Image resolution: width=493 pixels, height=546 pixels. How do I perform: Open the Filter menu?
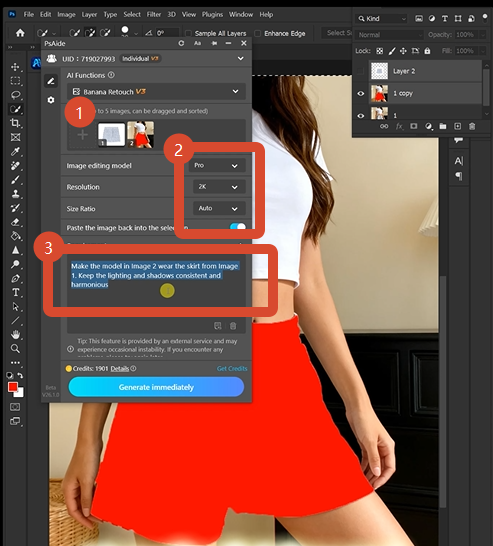click(x=154, y=15)
